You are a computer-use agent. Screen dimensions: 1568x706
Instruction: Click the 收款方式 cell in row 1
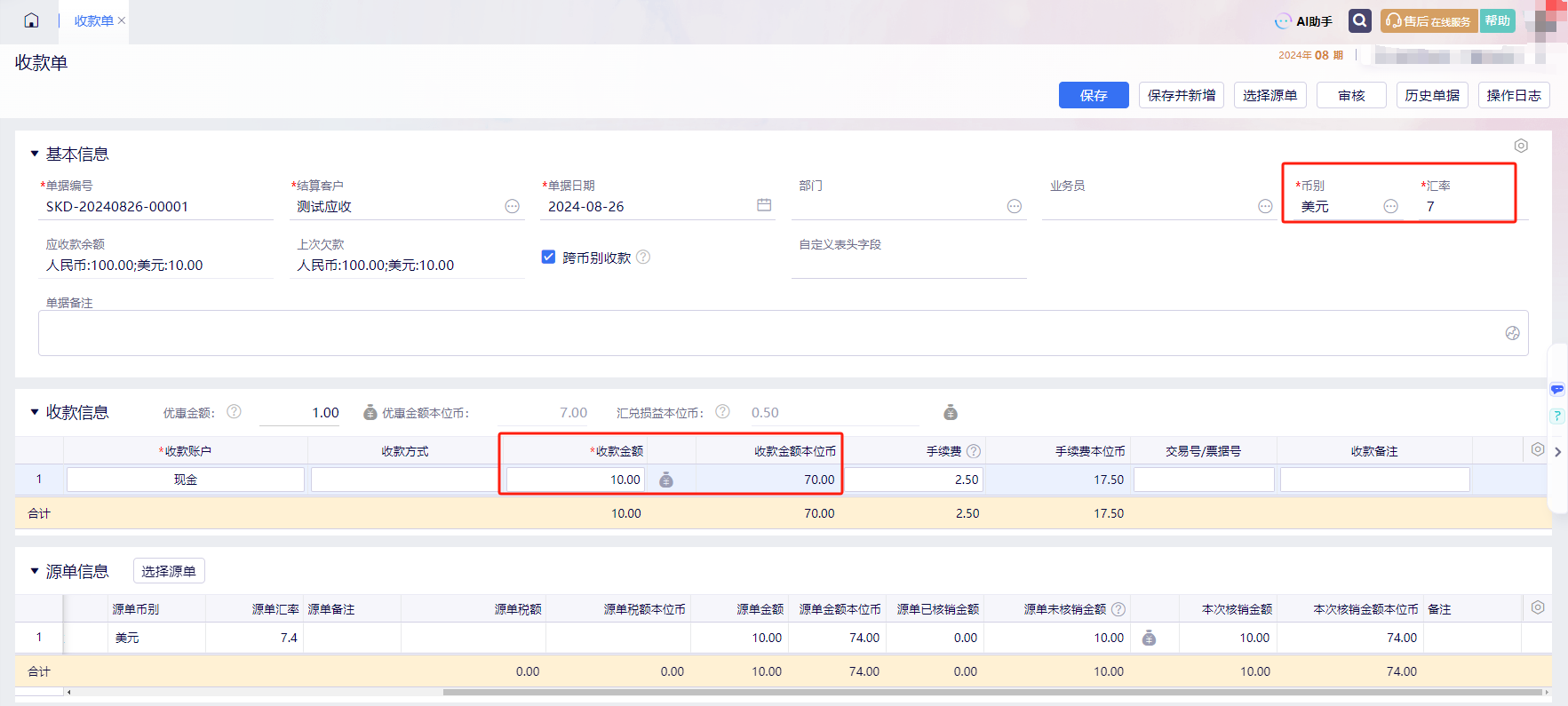coord(404,480)
